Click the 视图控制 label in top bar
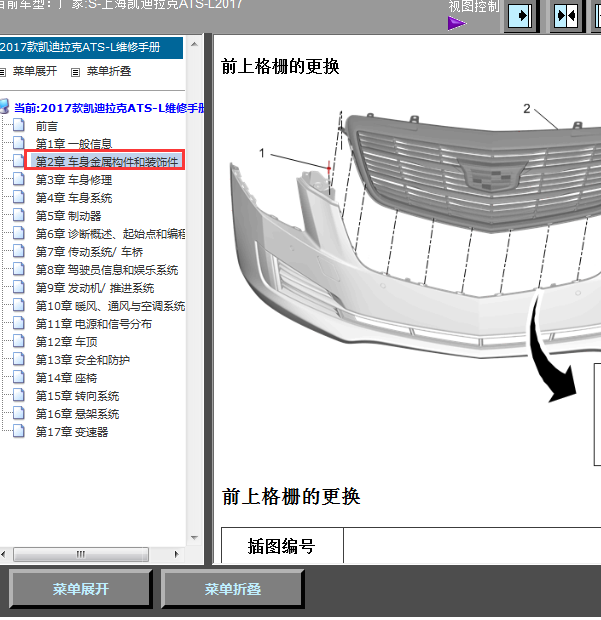Viewport: 601px width, 620px height. point(474,7)
